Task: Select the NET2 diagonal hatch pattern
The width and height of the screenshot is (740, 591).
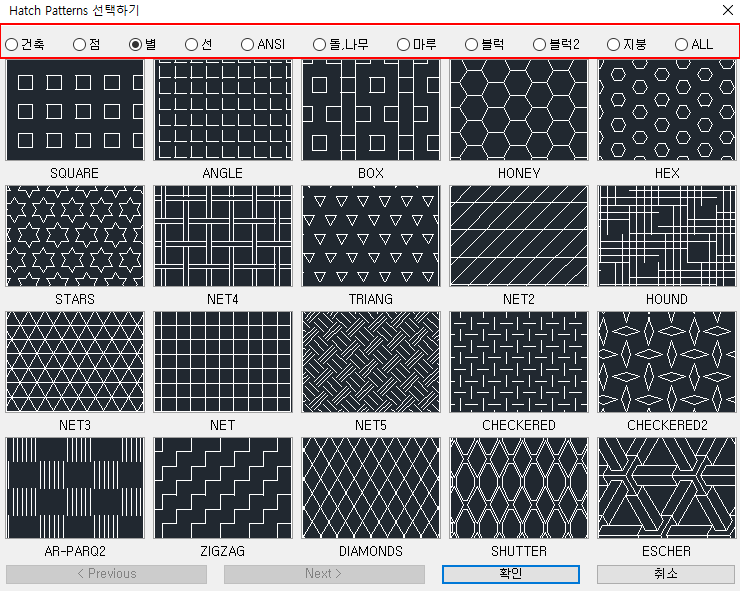Action: 519,236
